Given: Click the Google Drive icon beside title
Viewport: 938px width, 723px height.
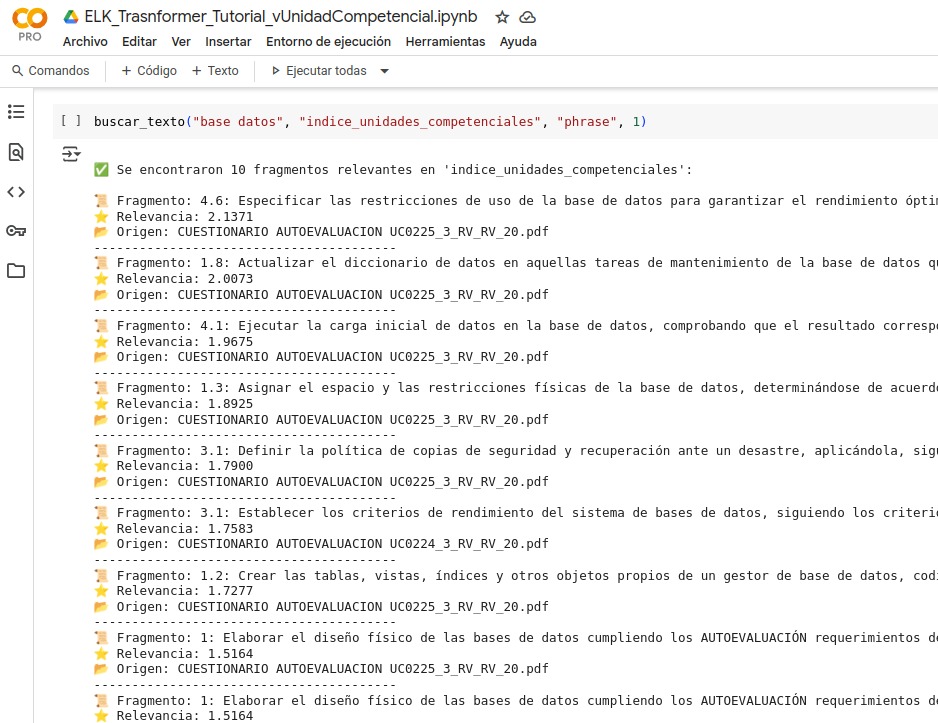Looking at the screenshot, I should coord(71,18).
